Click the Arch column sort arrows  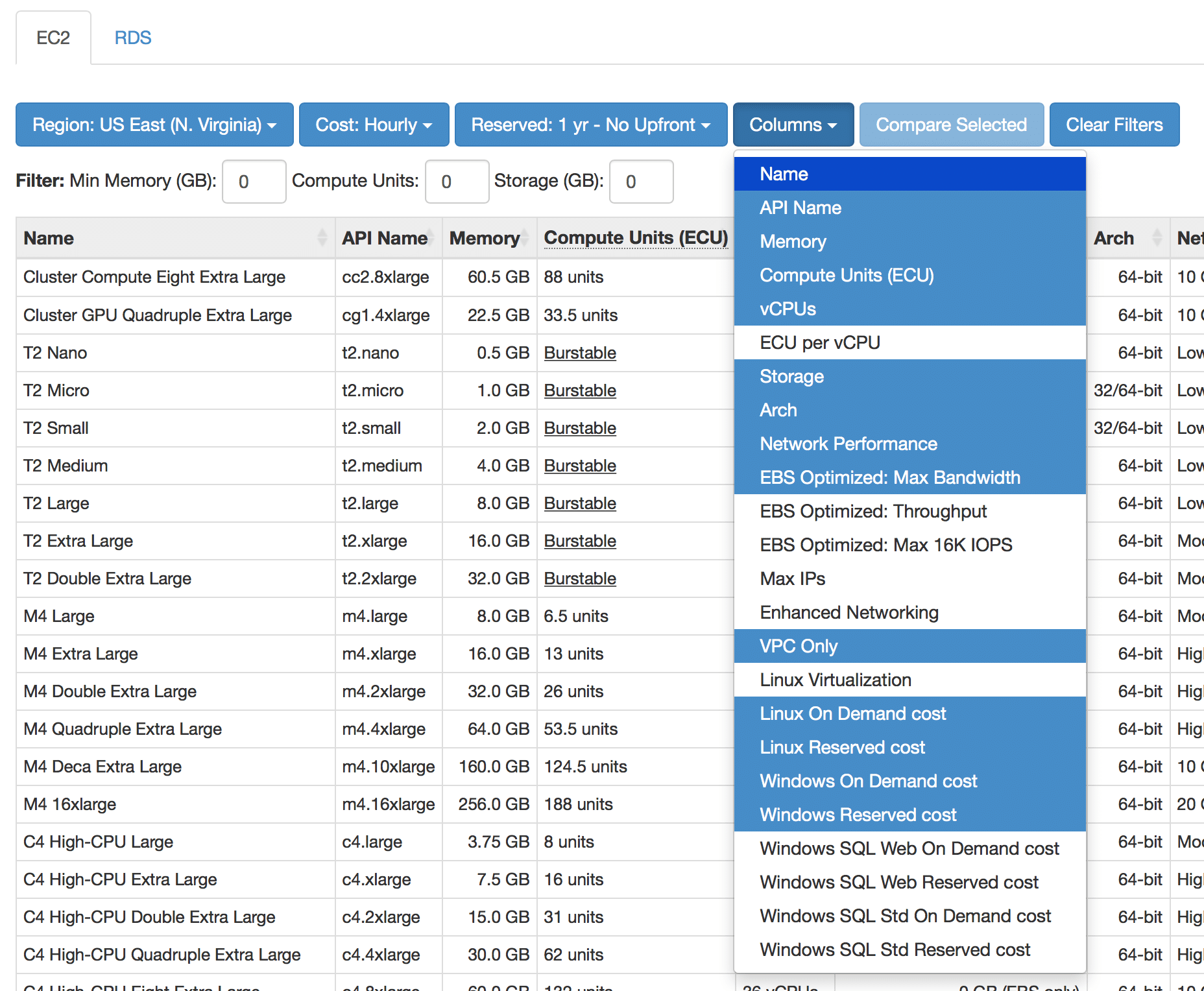coord(1157,238)
